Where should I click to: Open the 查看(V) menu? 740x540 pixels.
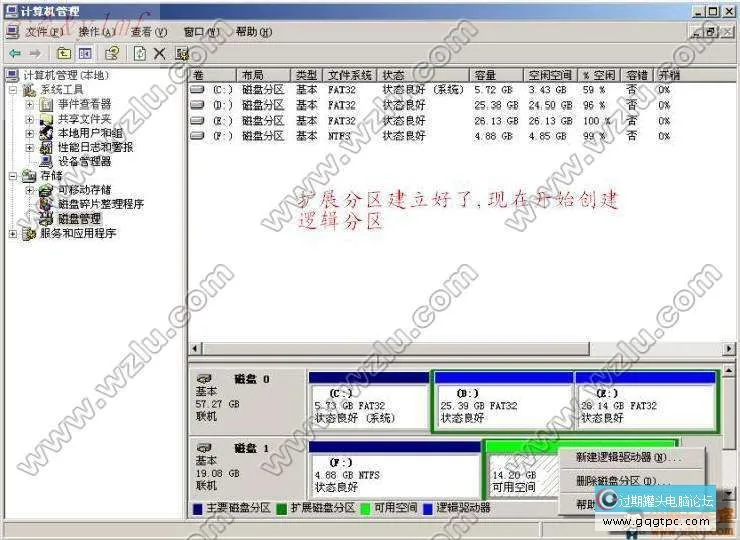[149, 32]
